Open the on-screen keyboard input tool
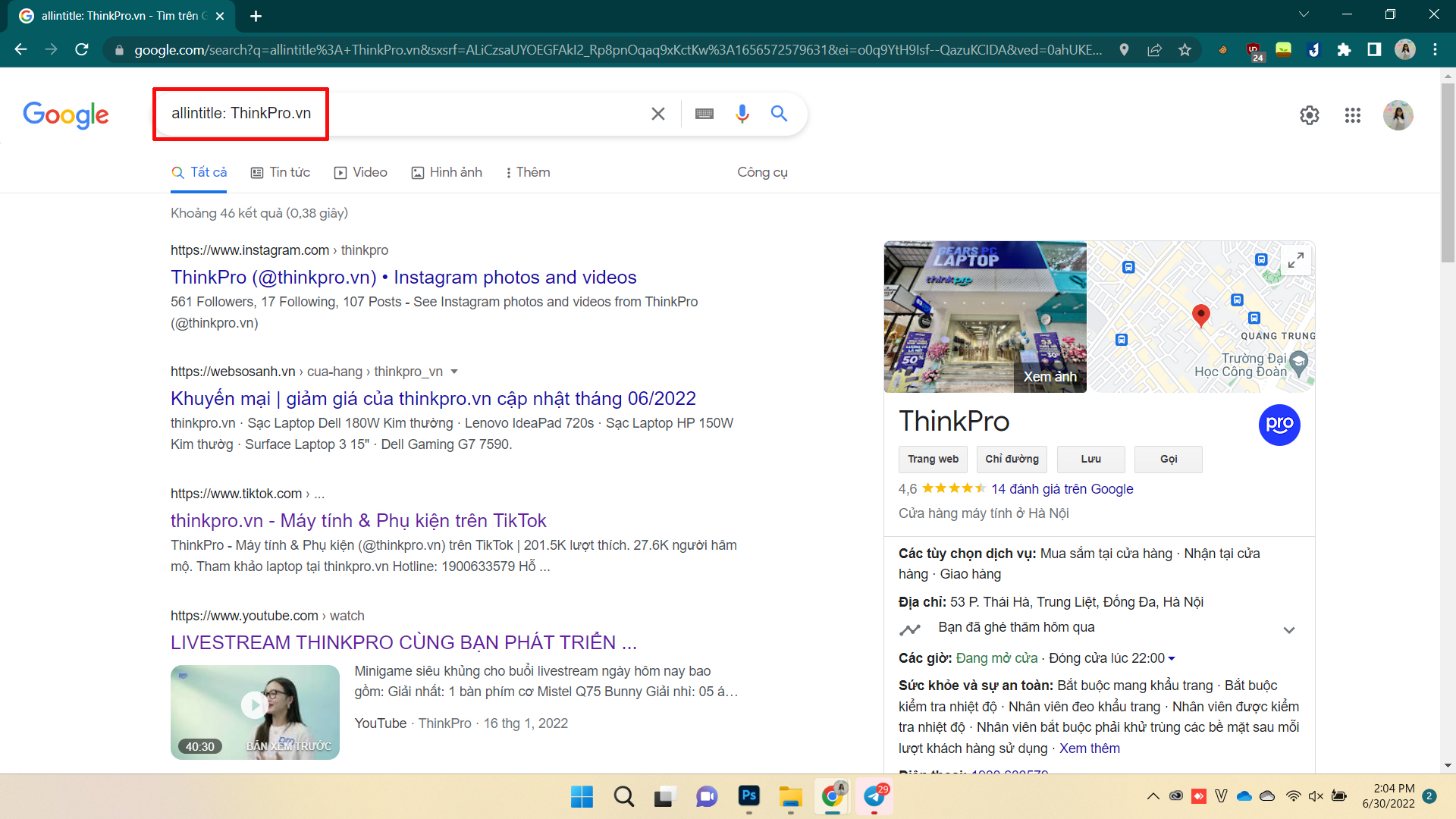The height and width of the screenshot is (819, 1456). click(x=704, y=114)
